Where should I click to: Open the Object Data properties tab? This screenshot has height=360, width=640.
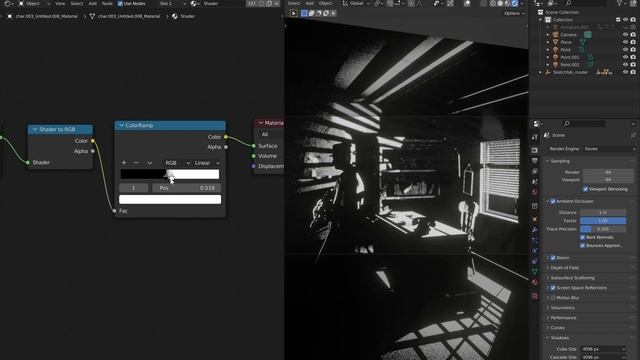coord(535,271)
